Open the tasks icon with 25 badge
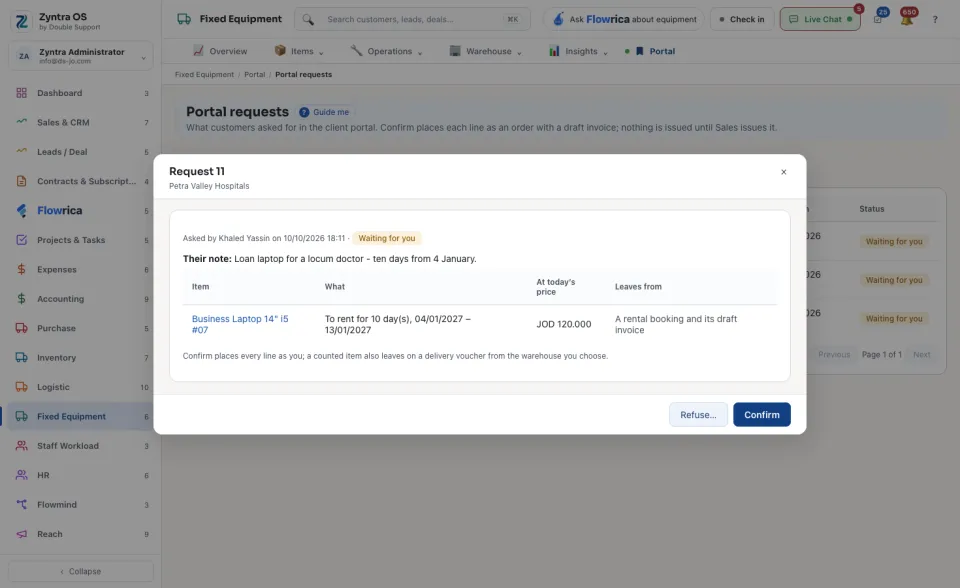The width and height of the screenshot is (960, 588). pos(878,20)
